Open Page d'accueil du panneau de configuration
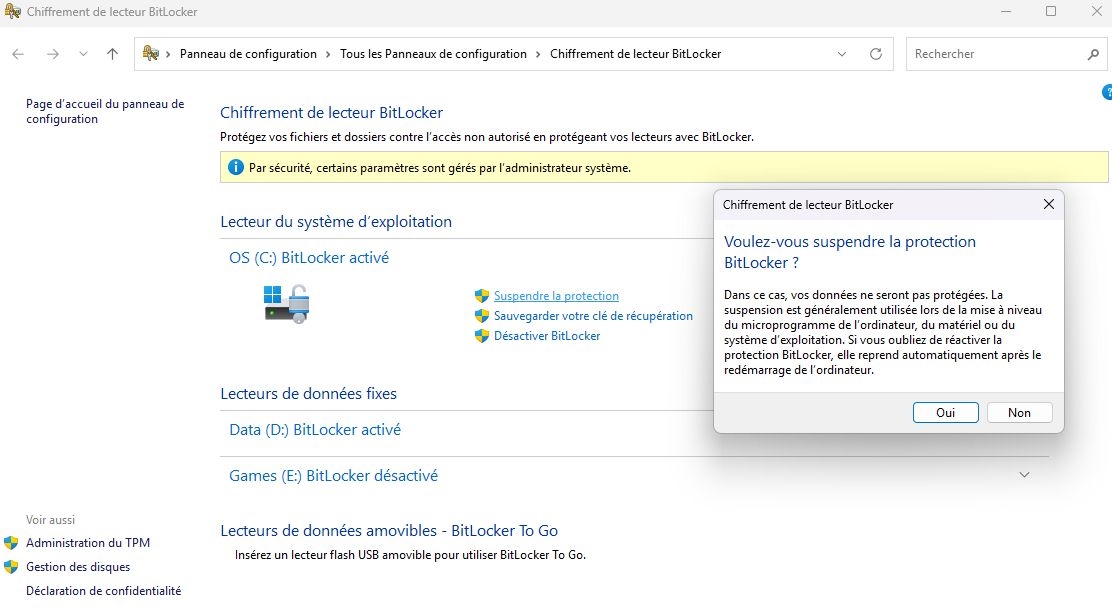This screenshot has width=1112, height=614. pos(105,111)
